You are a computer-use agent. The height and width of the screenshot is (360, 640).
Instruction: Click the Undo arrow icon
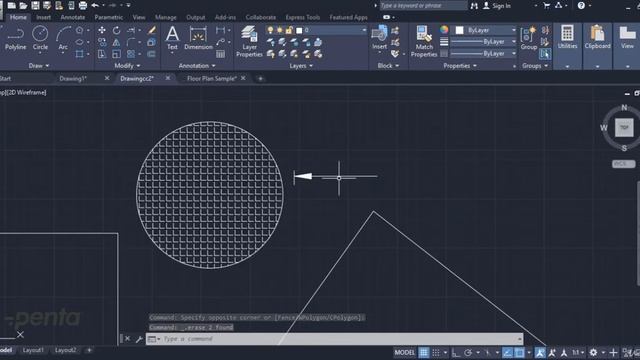coord(96,6)
